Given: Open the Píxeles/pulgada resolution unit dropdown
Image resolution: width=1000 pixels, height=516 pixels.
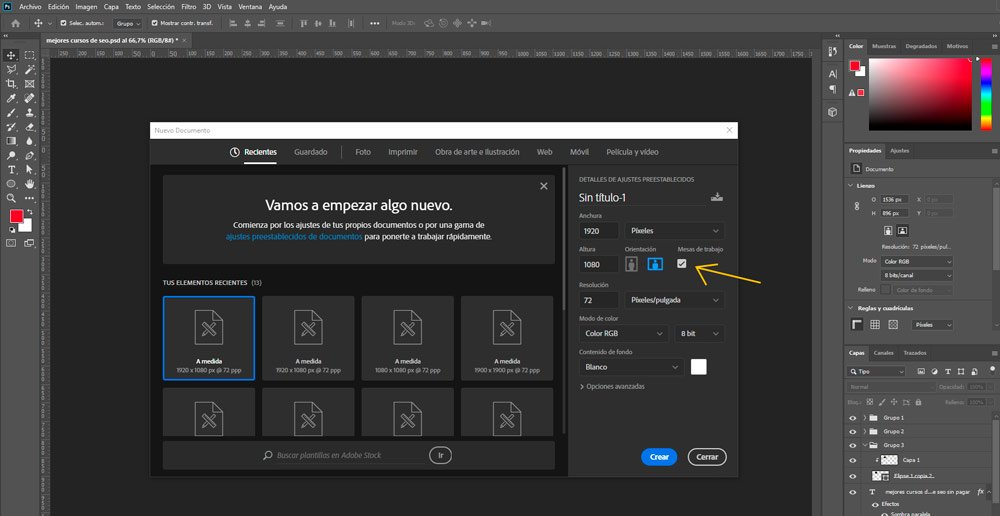Looking at the screenshot, I should click(x=674, y=299).
